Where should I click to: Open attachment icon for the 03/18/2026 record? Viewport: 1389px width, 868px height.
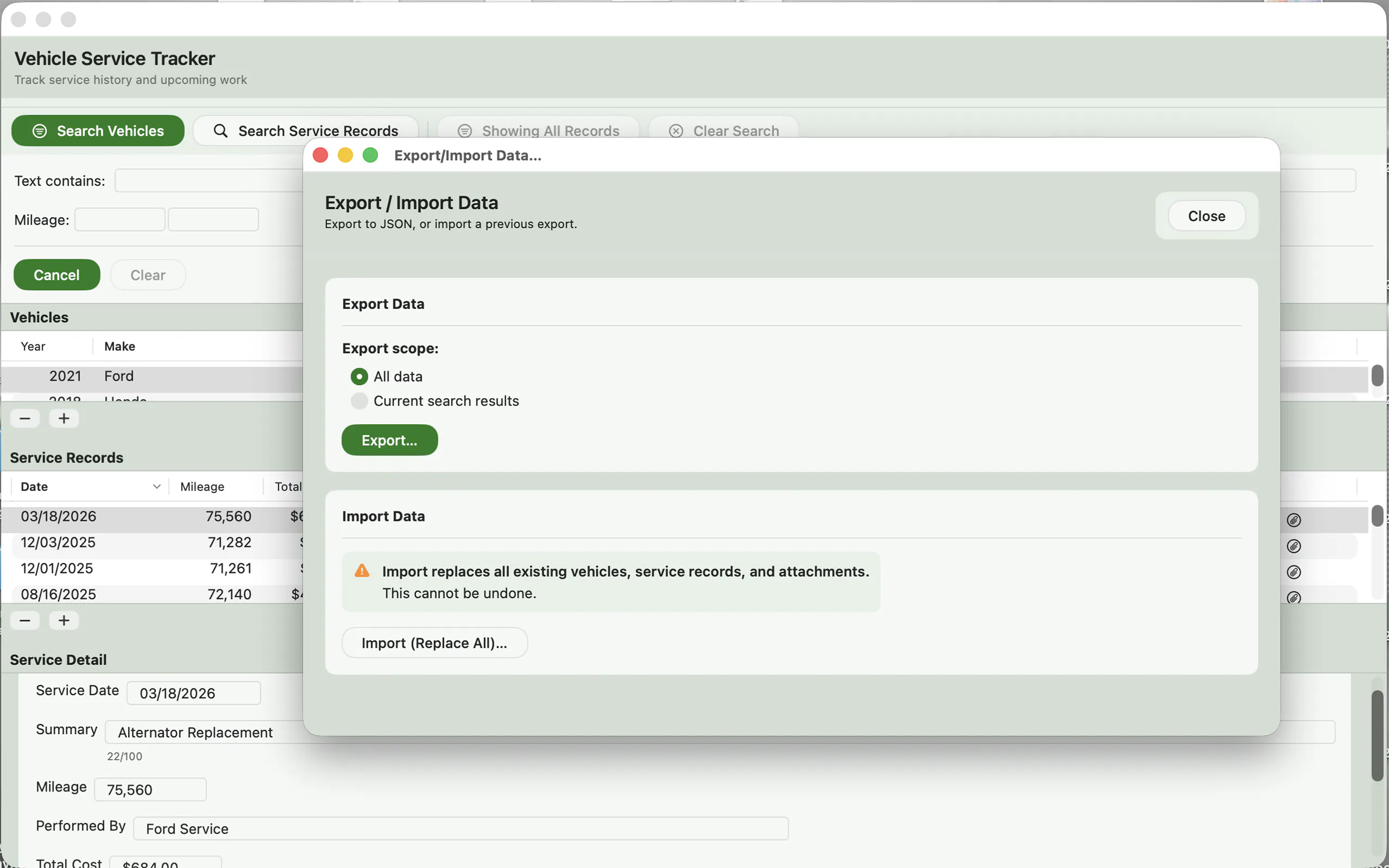(x=1294, y=520)
